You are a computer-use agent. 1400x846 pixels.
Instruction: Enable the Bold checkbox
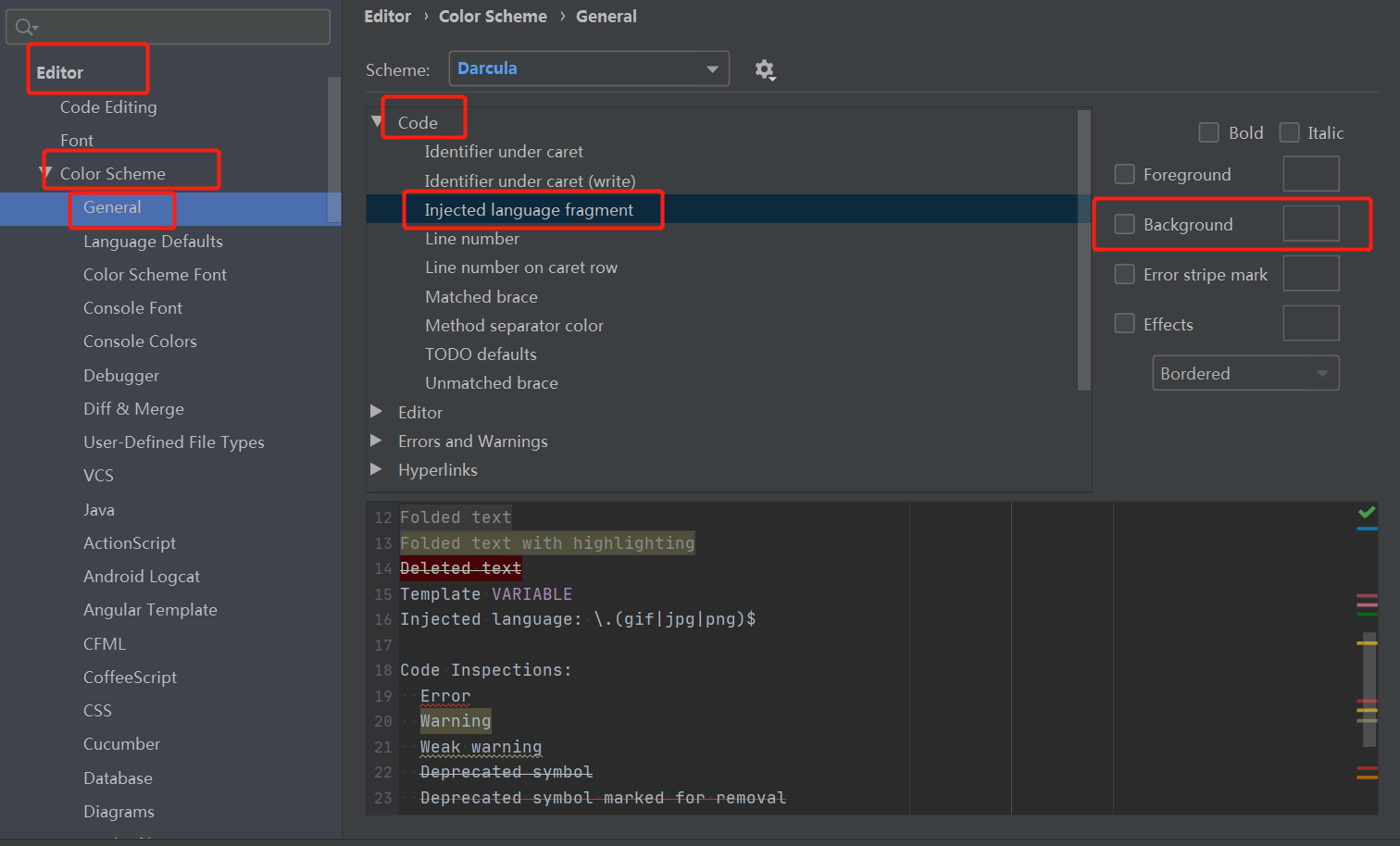pos(1208,132)
